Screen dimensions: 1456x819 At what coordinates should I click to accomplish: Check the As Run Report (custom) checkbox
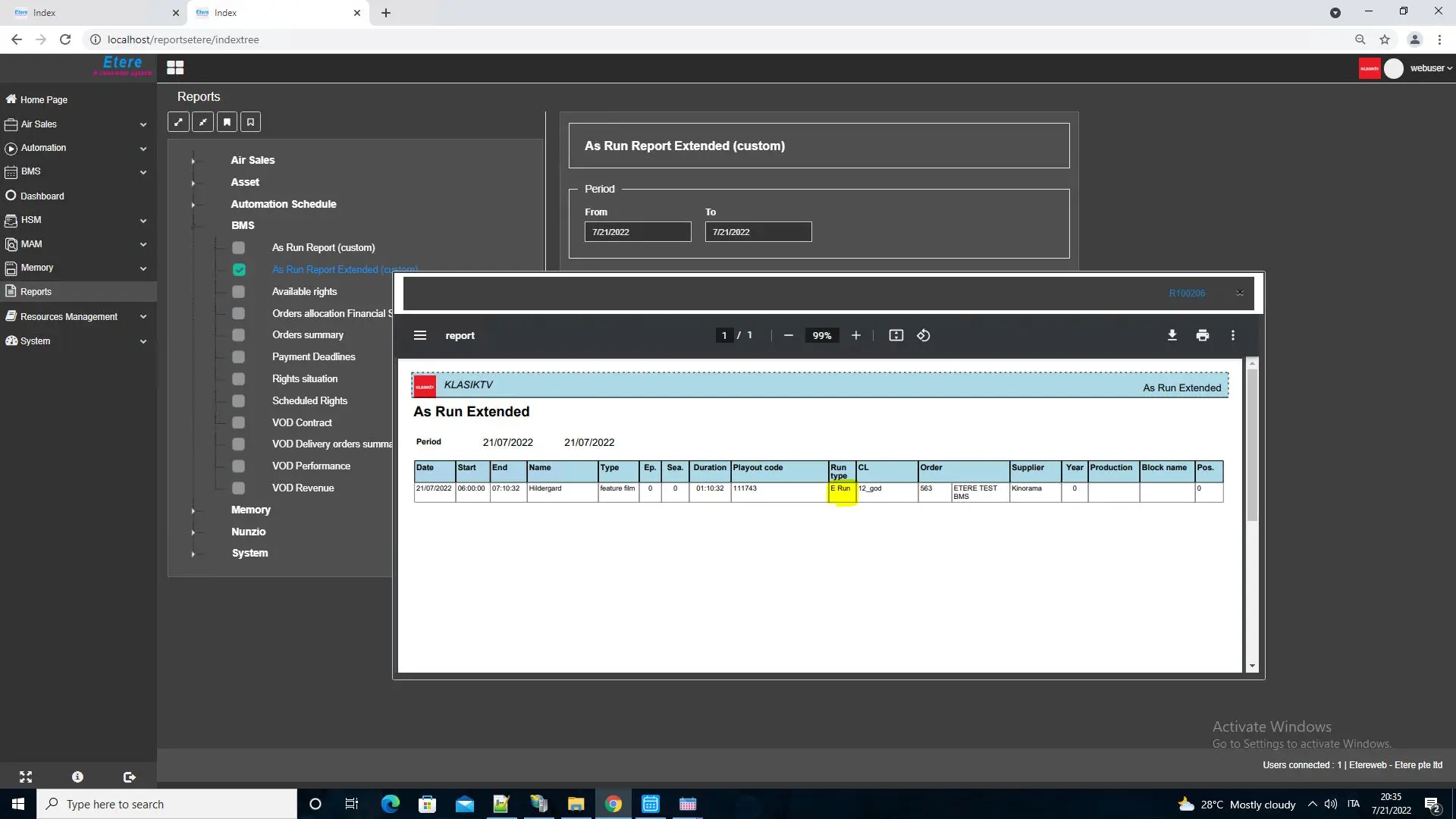tap(239, 248)
